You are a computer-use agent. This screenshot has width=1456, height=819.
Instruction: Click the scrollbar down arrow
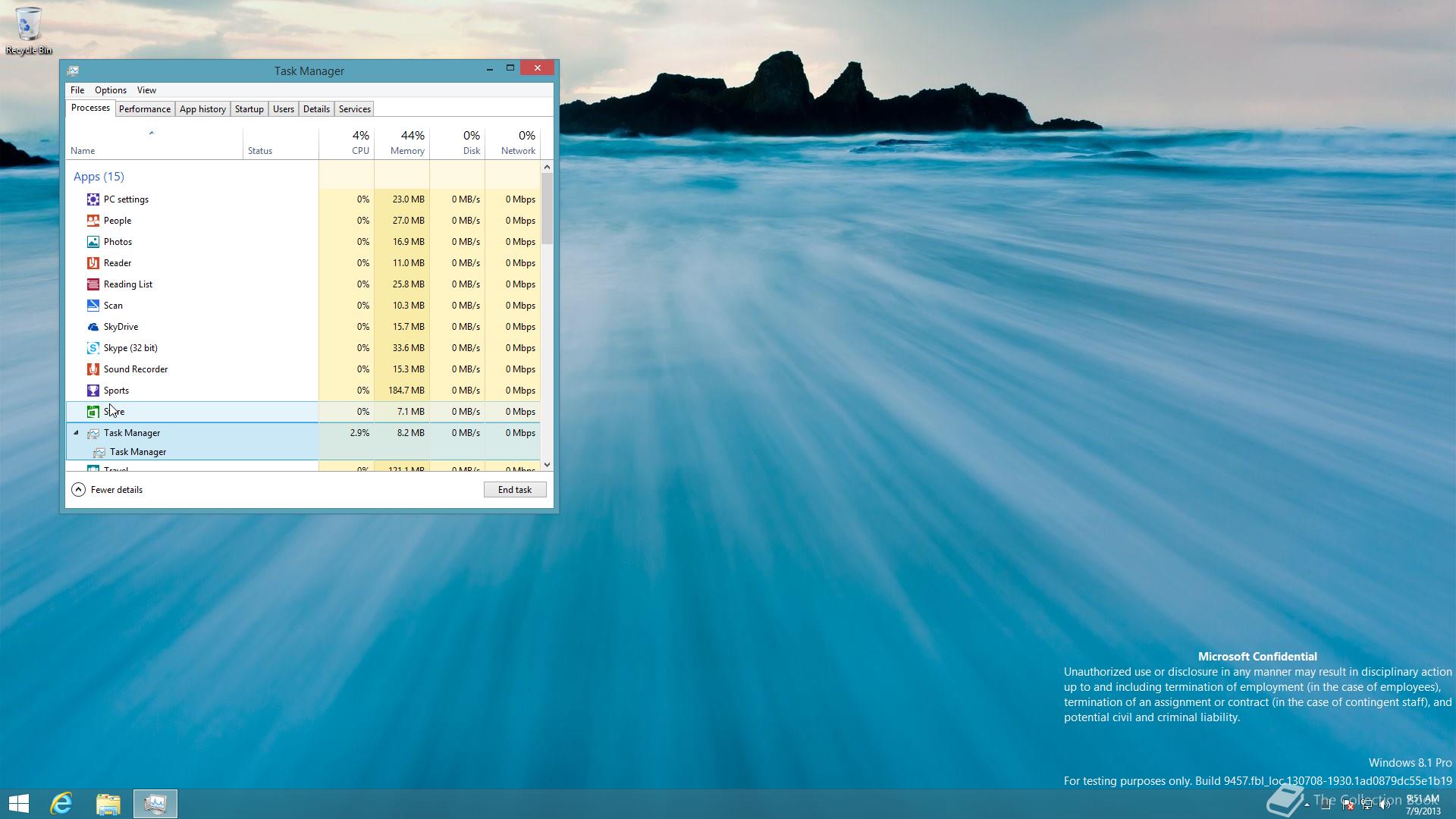pyautogui.click(x=547, y=465)
